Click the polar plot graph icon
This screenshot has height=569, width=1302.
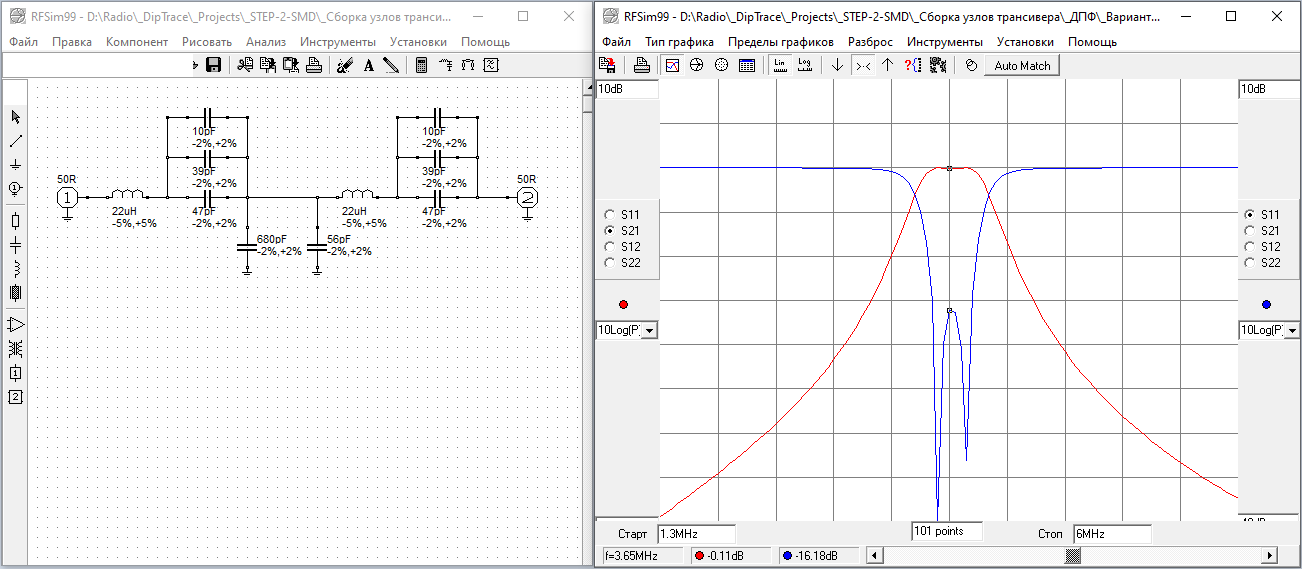coord(721,65)
